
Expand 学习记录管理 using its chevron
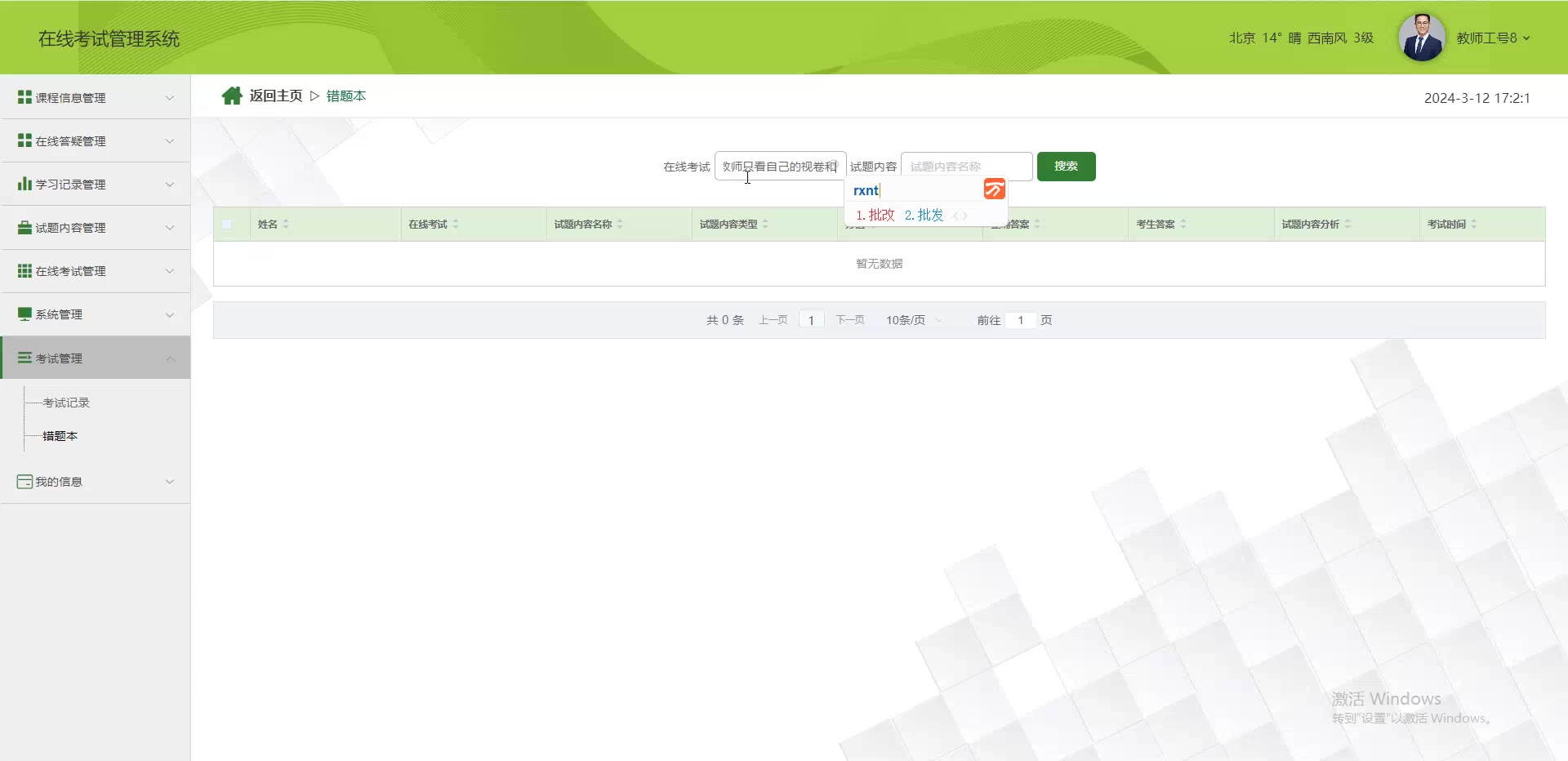coord(170,185)
